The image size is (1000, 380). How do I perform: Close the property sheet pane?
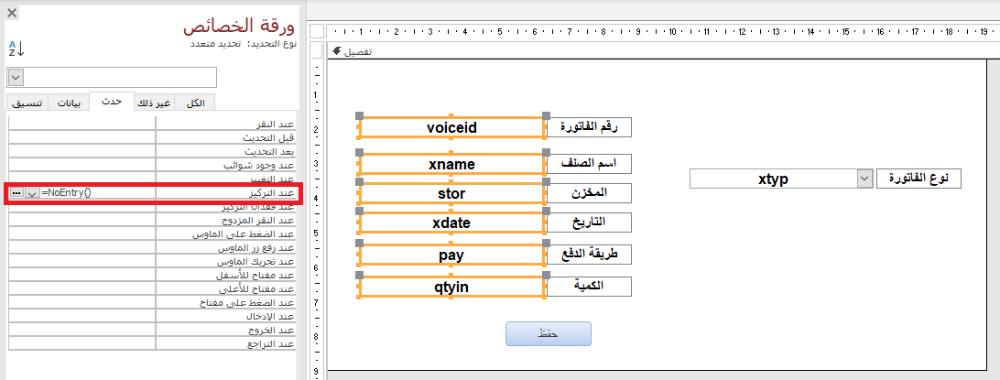point(12,12)
